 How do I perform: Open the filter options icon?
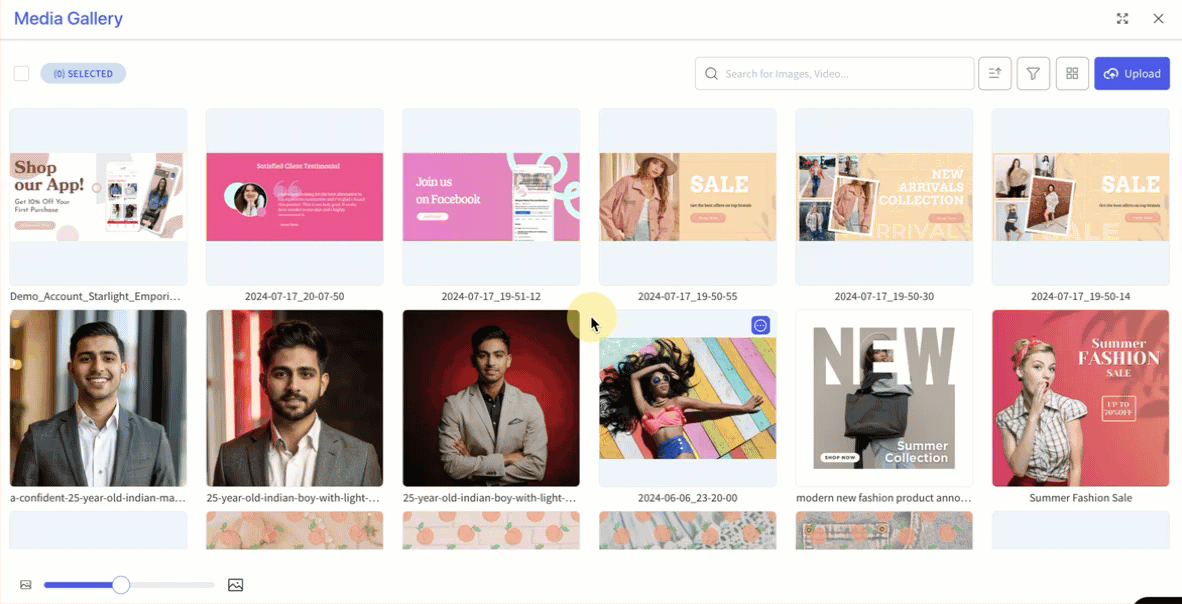1033,73
